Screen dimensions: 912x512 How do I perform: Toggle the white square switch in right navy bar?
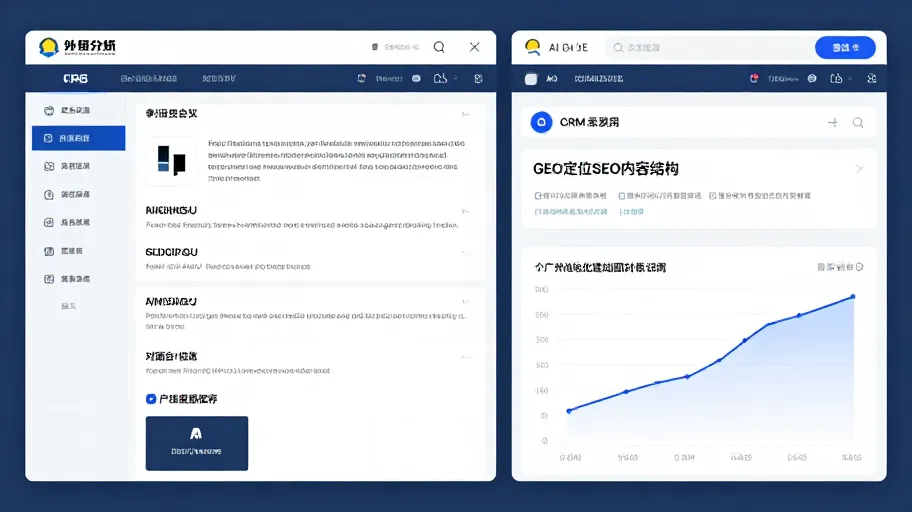click(x=531, y=79)
